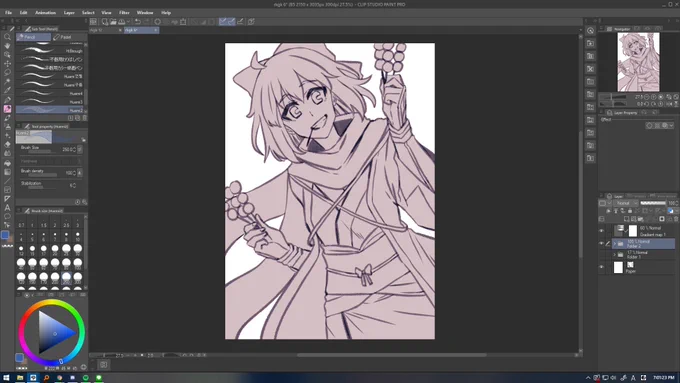Toggle visibility of Gradient map 1 layer
Screen dimensions: 680x383
[602, 231]
